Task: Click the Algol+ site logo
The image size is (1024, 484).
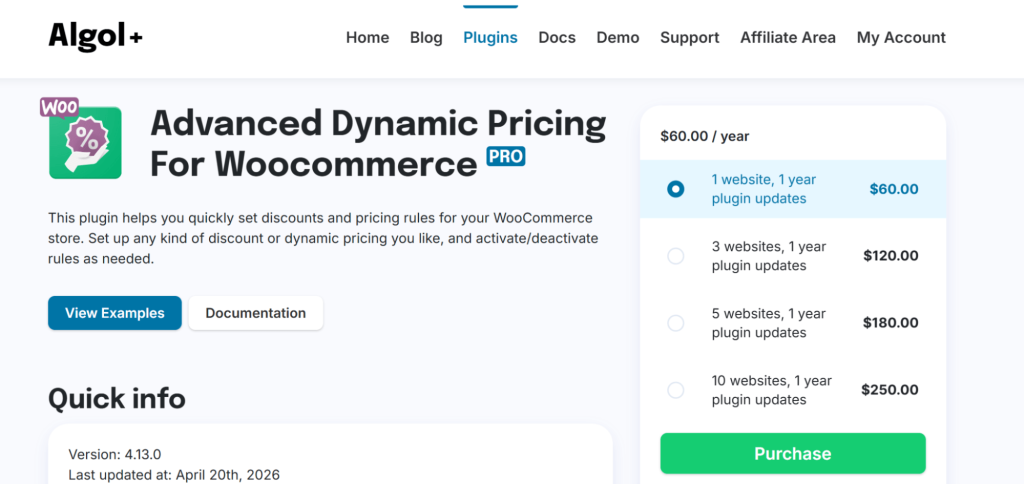Action: coord(95,37)
